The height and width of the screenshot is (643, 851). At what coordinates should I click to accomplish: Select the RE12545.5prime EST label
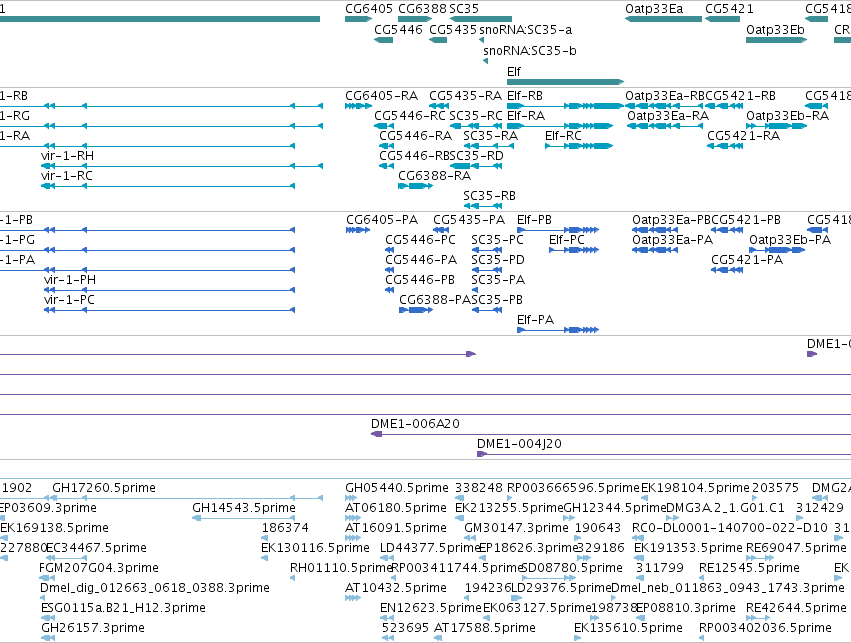(749, 568)
